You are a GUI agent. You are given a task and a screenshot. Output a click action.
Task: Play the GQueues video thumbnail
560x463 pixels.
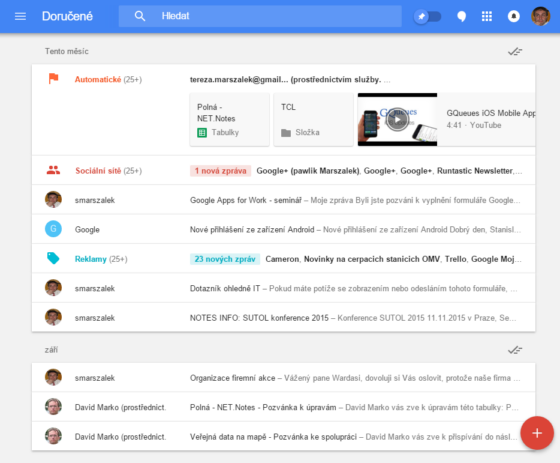click(397, 120)
